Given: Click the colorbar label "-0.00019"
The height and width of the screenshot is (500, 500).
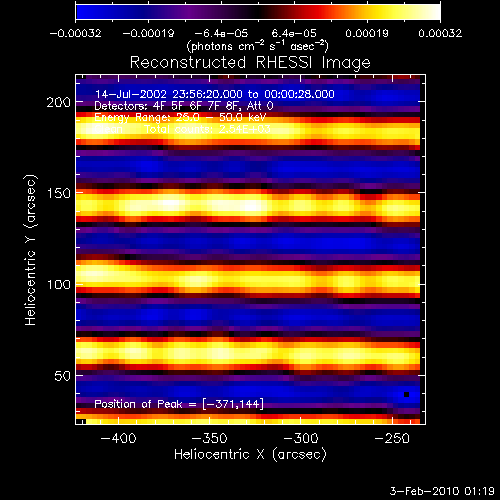Looking at the screenshot, I should 148,33.
